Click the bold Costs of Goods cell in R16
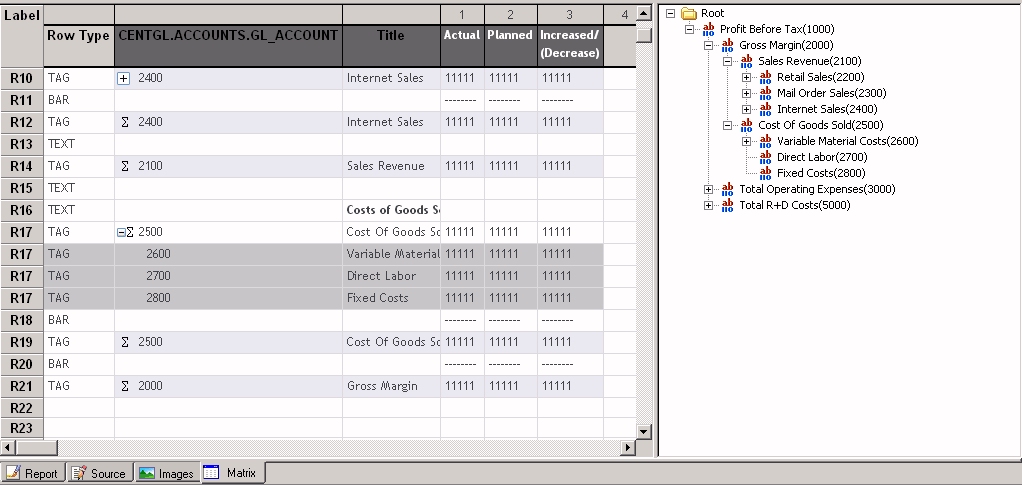The width and height of the screenshot is (1022, 485). tap(392, 210)
